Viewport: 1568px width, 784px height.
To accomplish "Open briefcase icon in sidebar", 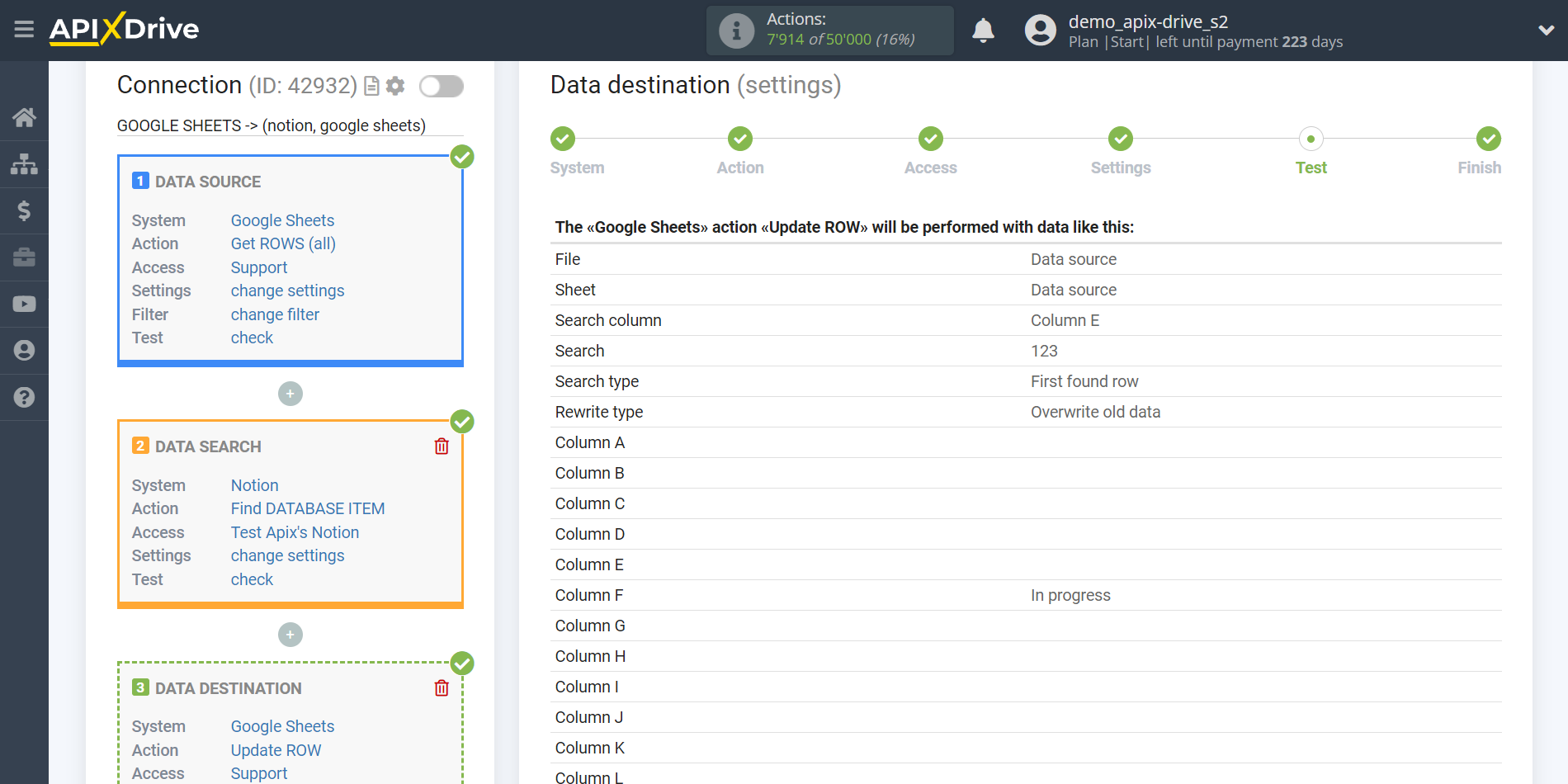I will (24, 257).
